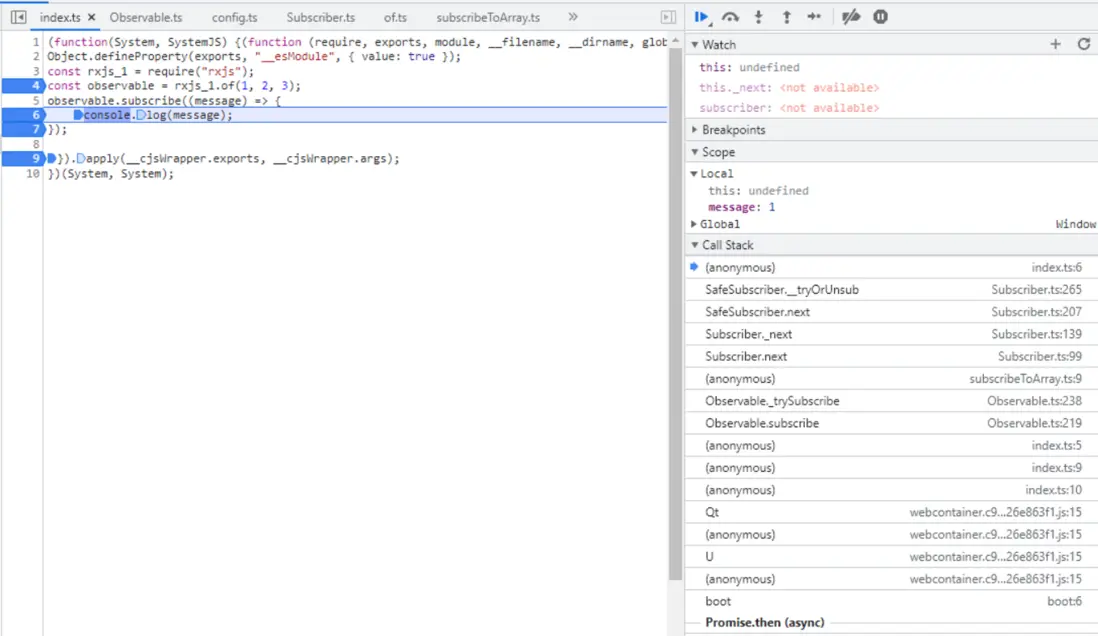Image resolution: width=1098 pixels, height=636 pixels.
Task: Deactivate all breakpoints
Action: pos(851,17)
